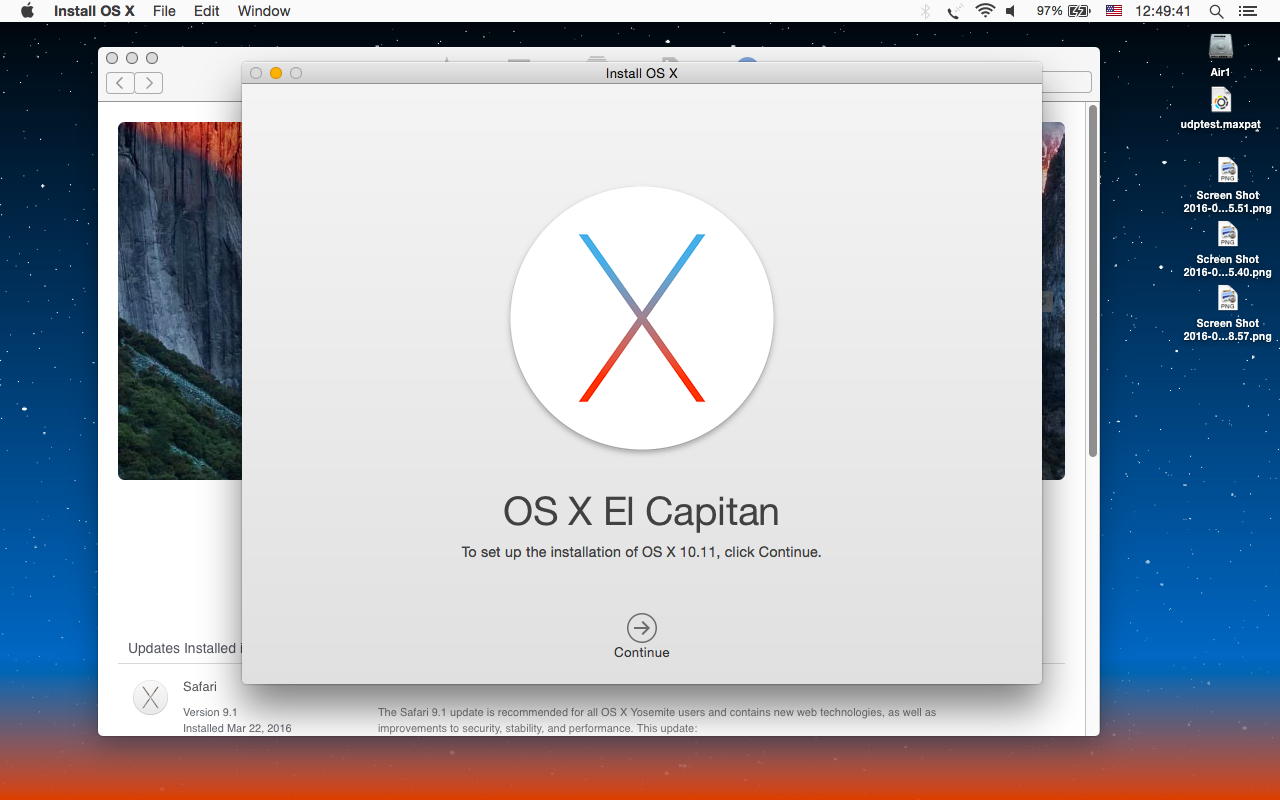Select the Screen Shot file ending 5.40.png

1227,235
